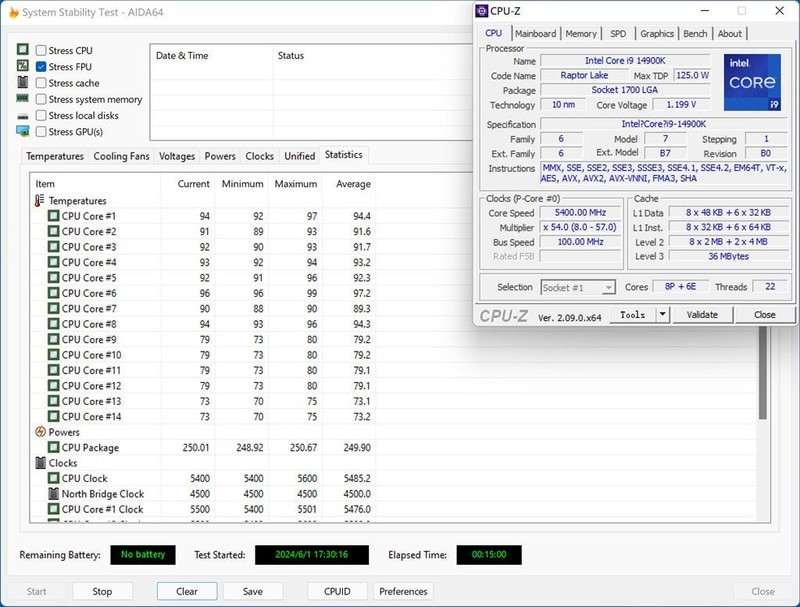The image size is (800, 607).
Task: Open the Tools dropdown arrow in CPU-Z
Action: [661, 314]
